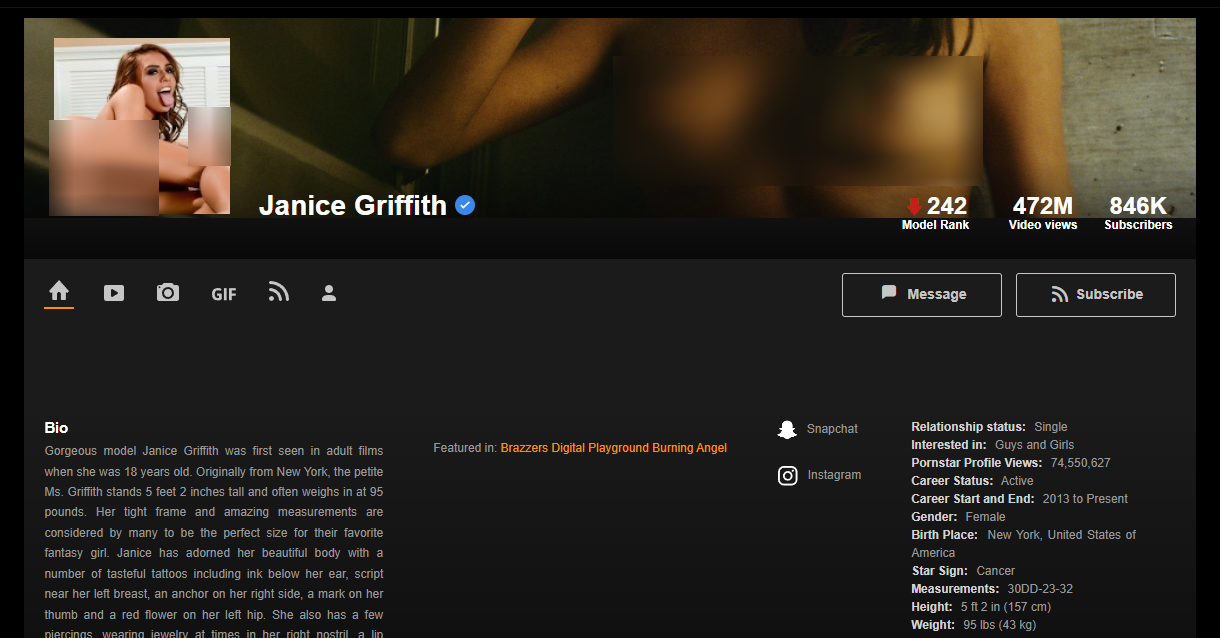Click the blue verified badge beside the name
The height and width of the screenshot is (638, 1220).
tap(465, 205)
